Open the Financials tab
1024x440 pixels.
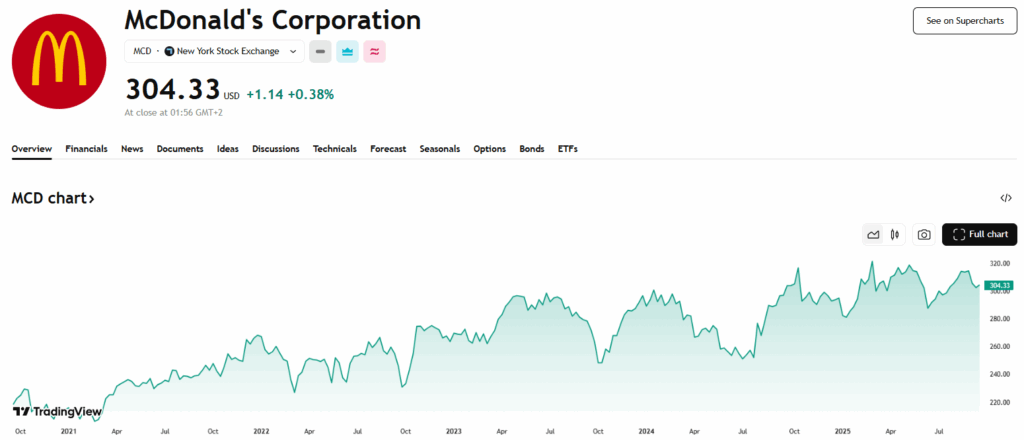[x=86, y=149]
